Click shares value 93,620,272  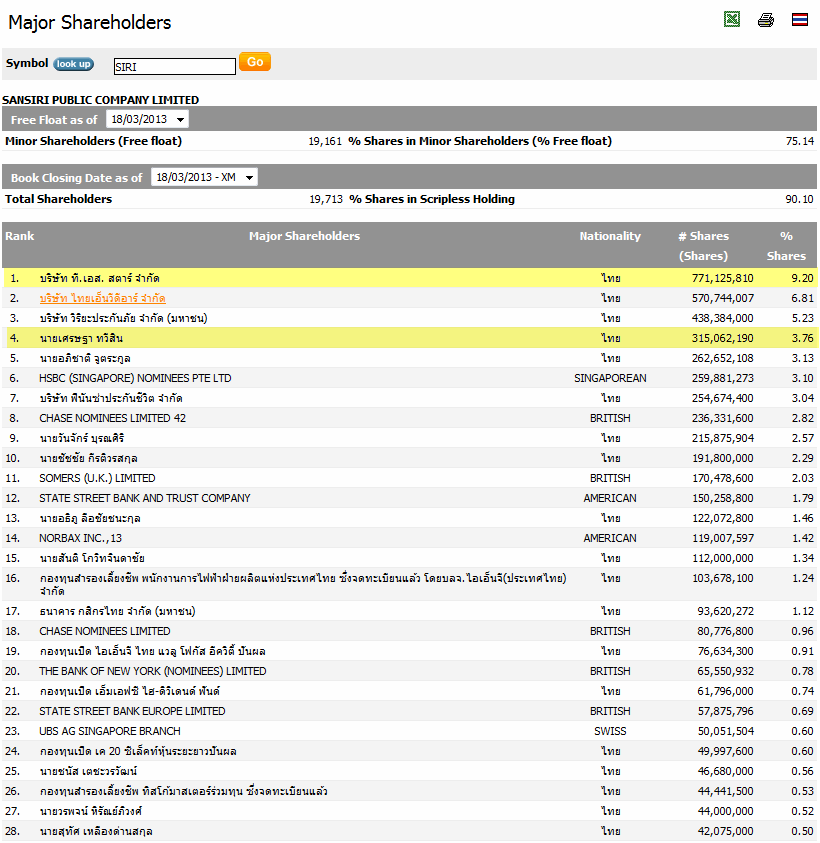coord(725,611)
